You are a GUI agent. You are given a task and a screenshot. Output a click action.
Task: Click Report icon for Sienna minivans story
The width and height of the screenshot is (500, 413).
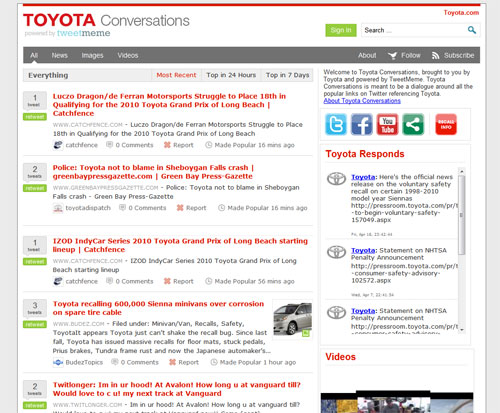[172, 362]
